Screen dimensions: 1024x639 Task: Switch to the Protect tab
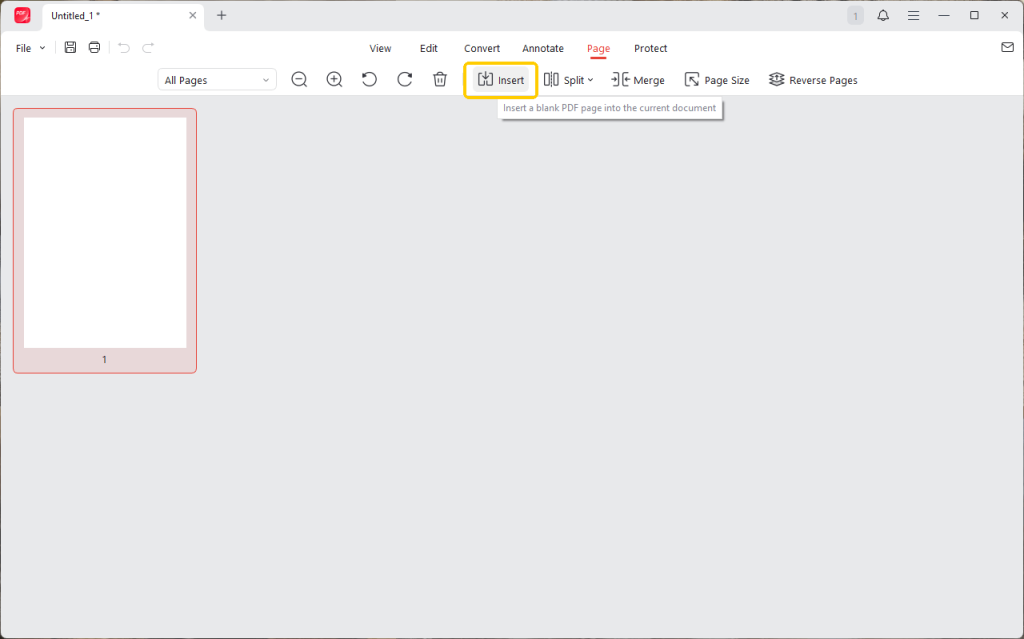point(650,48)
